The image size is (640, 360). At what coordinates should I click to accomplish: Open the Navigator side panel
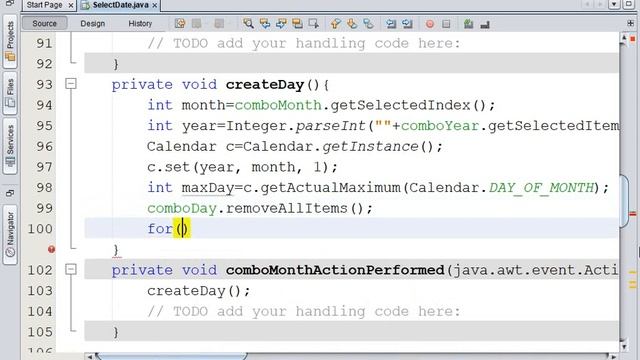(10, 234)
